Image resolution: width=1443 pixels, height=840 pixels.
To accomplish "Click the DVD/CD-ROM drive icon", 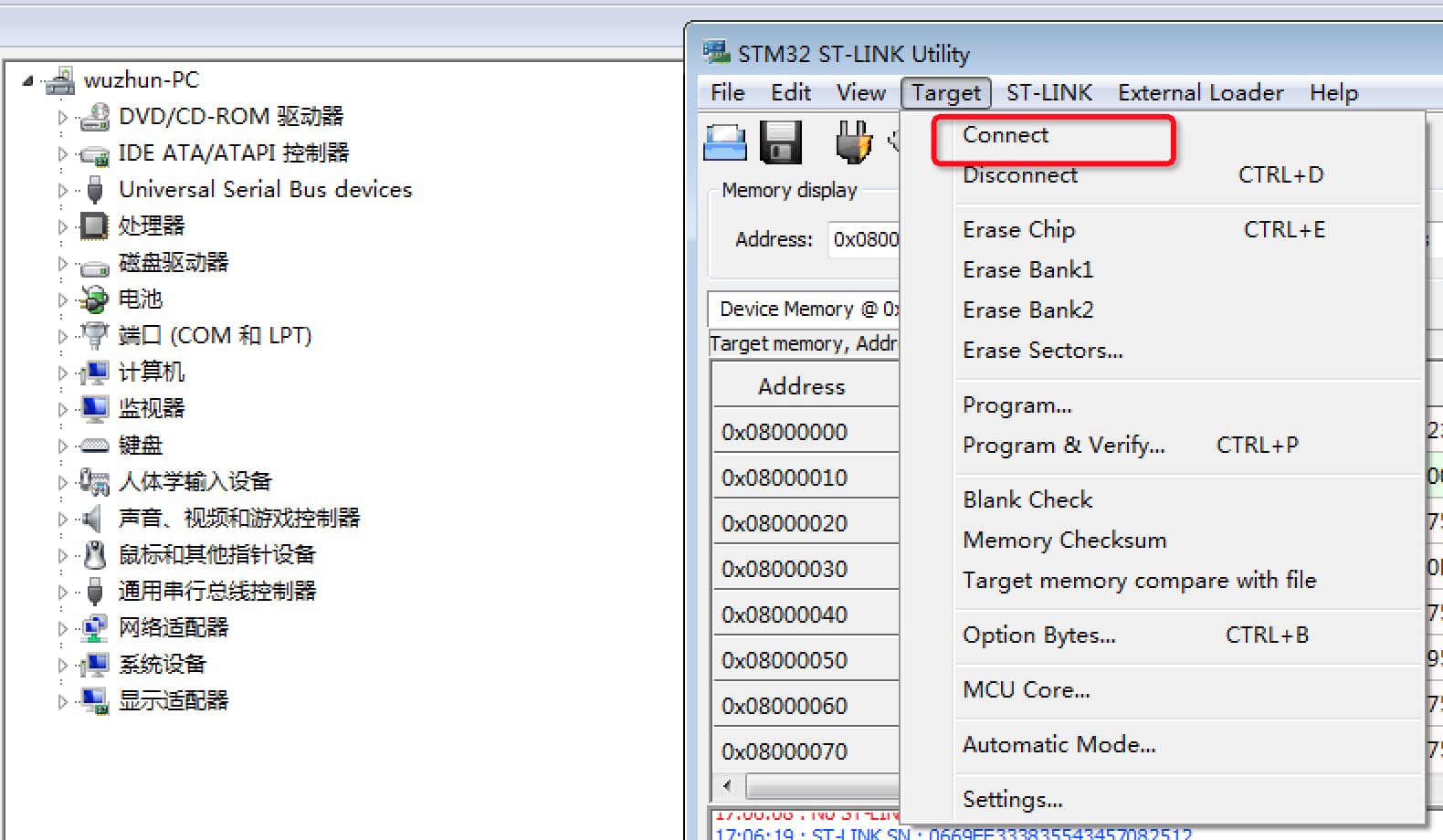I will pyautogui.click(x=94, y=117).
